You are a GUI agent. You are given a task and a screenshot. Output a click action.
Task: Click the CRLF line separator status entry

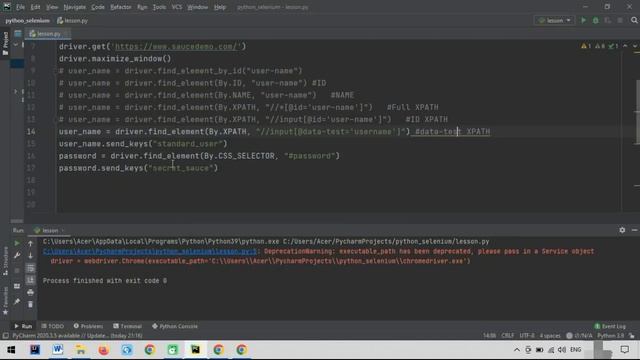(x=508, y=336)
